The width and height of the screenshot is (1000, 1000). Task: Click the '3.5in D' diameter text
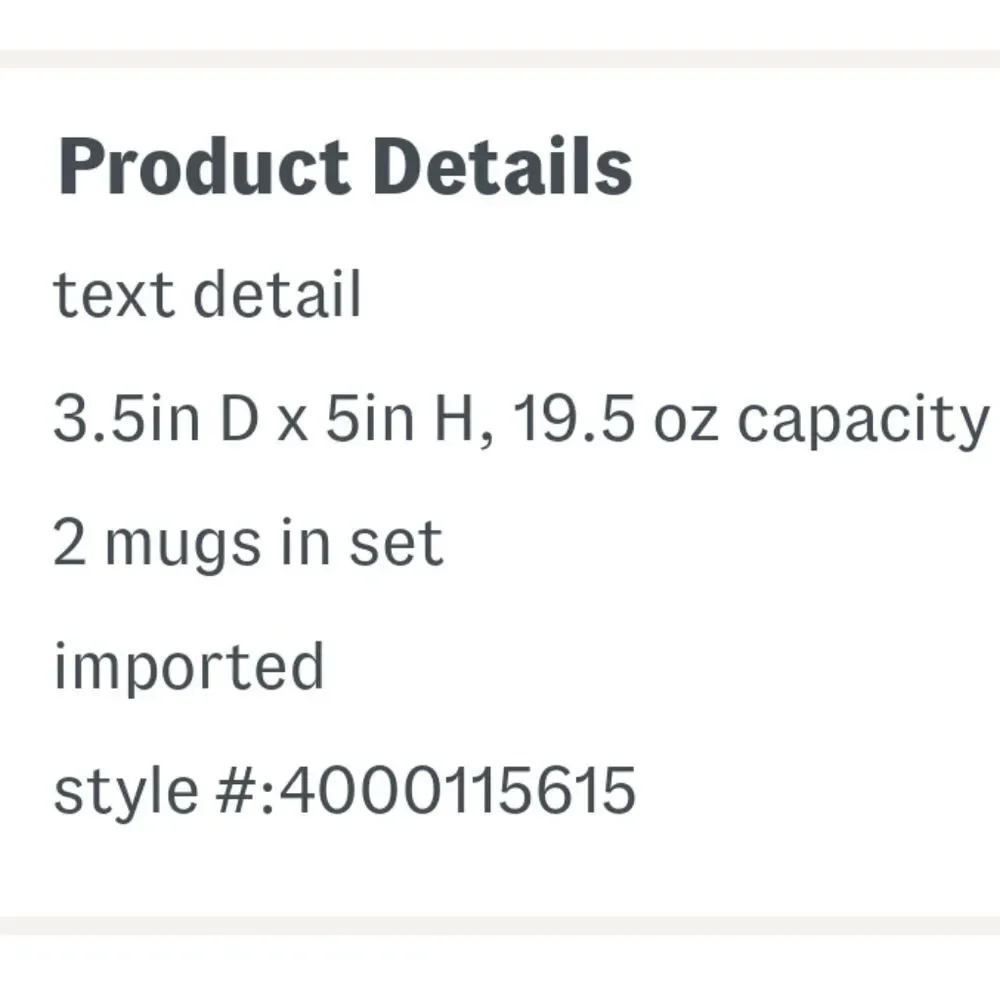156,418
